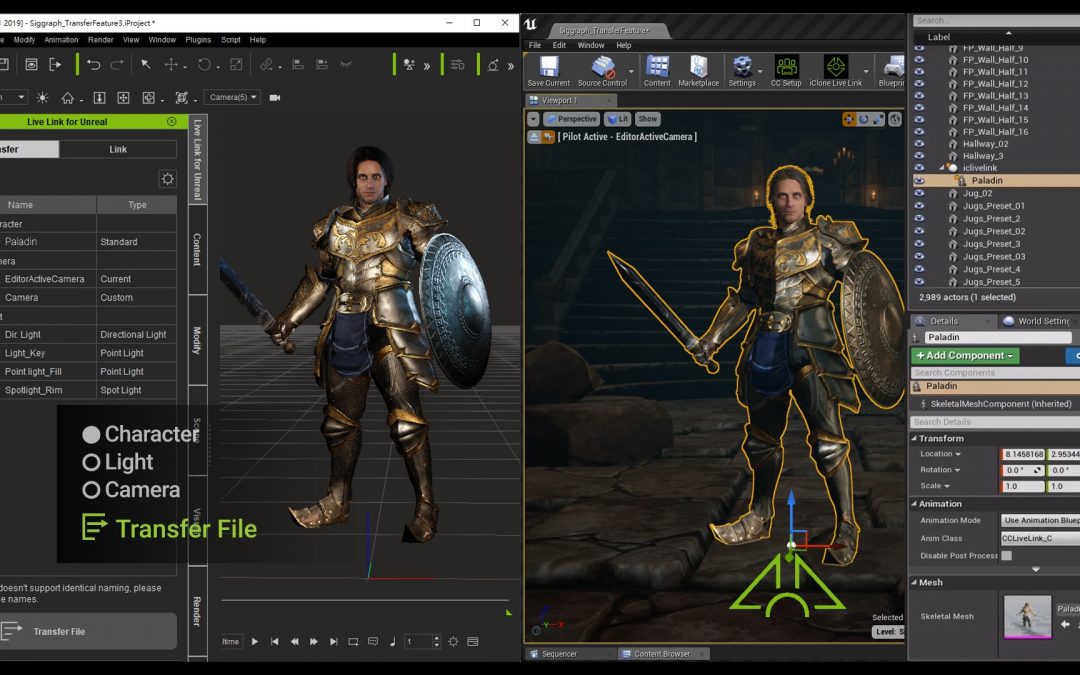This screenshot has width=1080, height=675.
Task: Switch to the Link tab
Action: pyautogui.click(x=118, y=149)
